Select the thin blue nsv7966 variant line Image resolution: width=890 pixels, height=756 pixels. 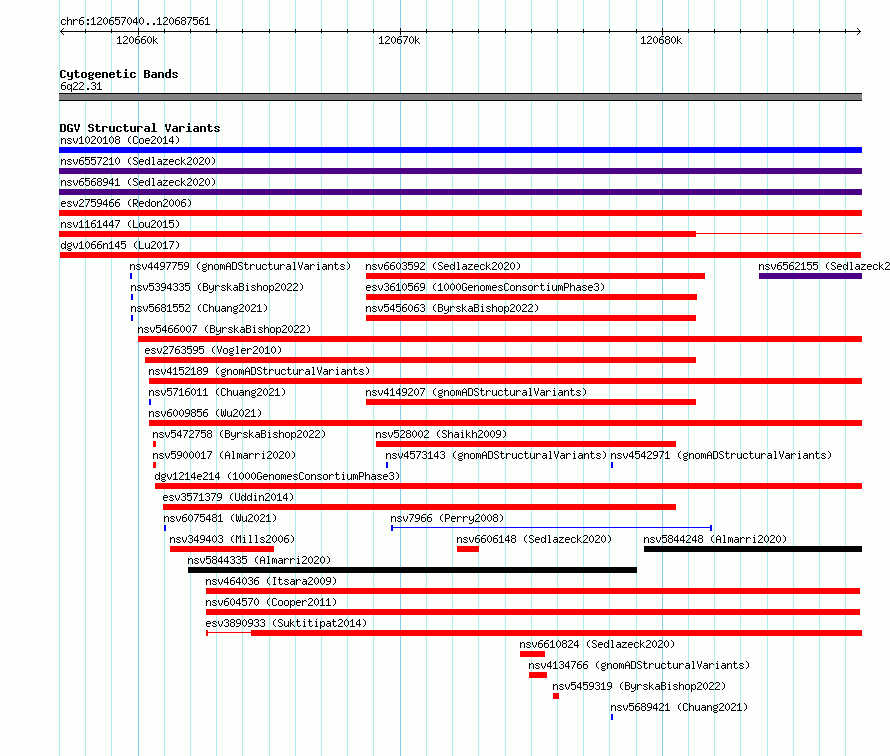click(x=551, y=528)
